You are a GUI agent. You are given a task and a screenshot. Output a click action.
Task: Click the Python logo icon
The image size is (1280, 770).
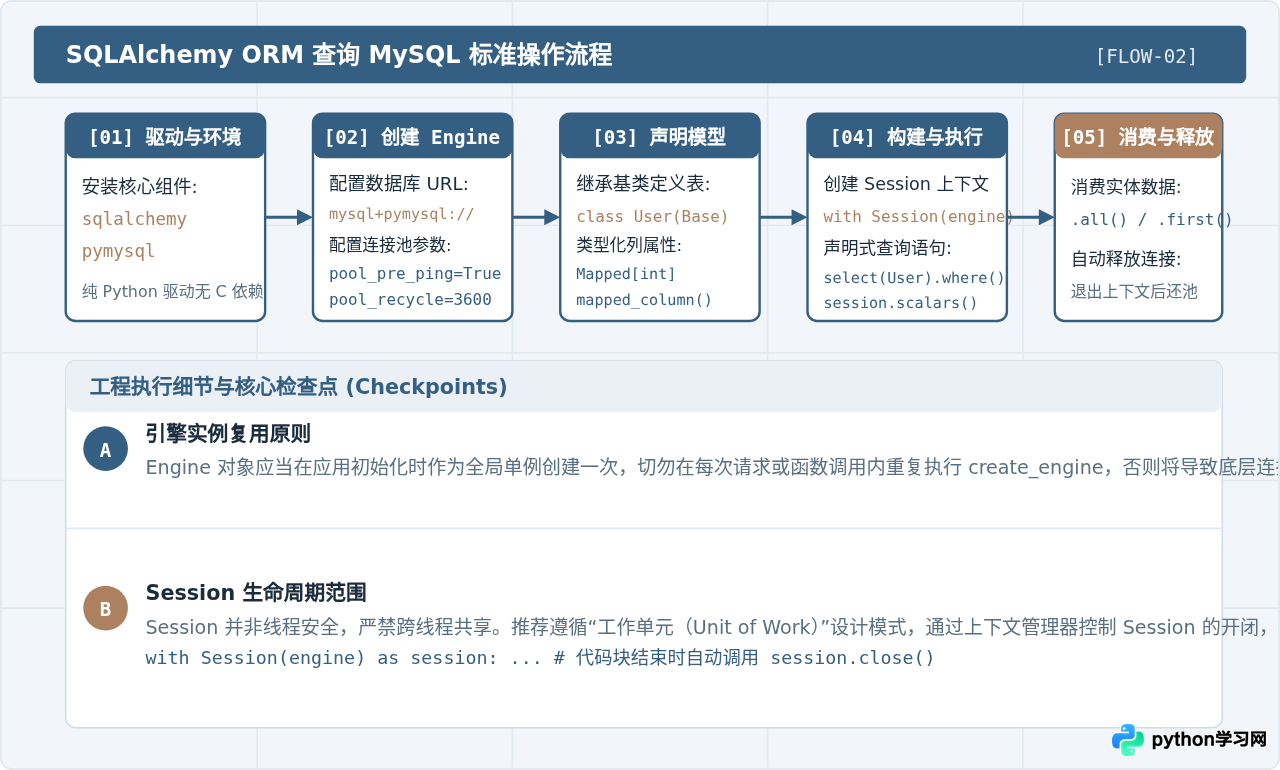(x=1128, y=740)
